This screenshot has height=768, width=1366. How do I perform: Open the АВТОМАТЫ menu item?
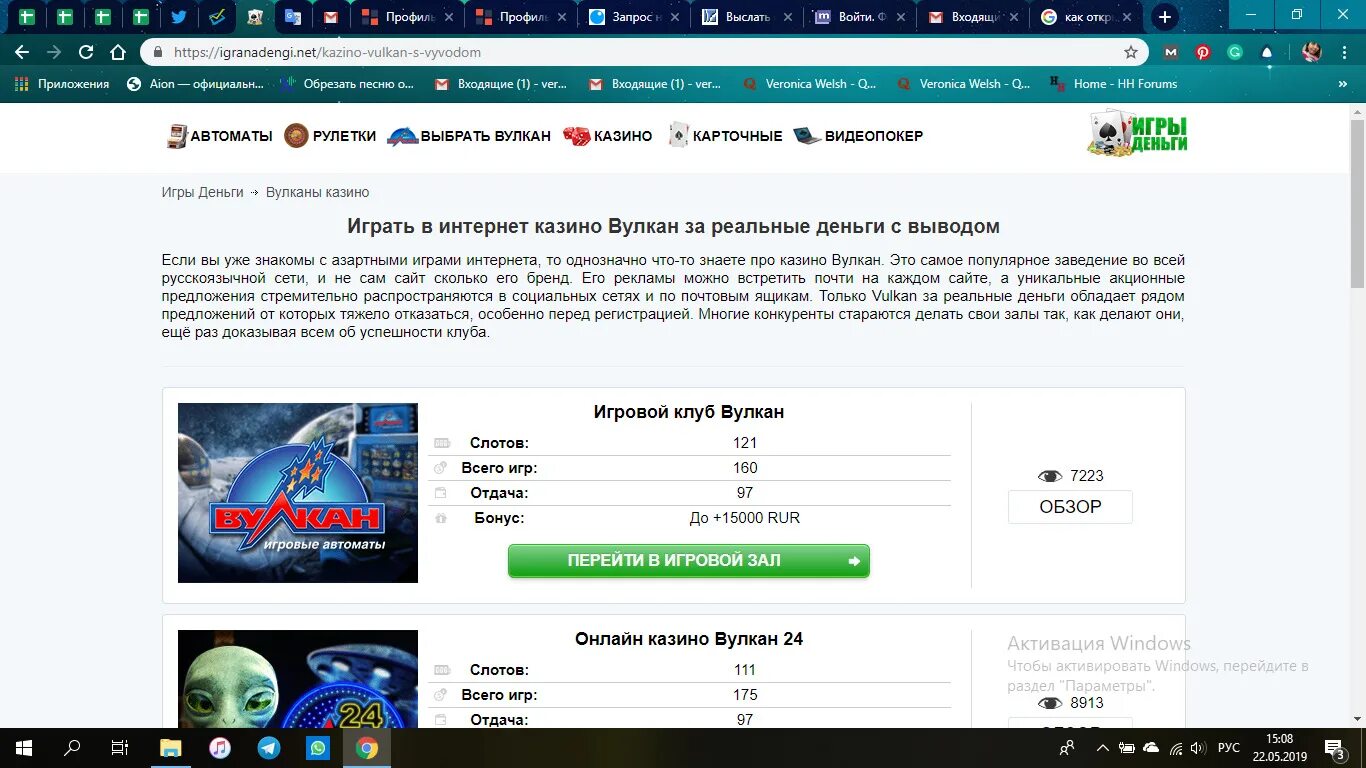(x=219, y=136)
